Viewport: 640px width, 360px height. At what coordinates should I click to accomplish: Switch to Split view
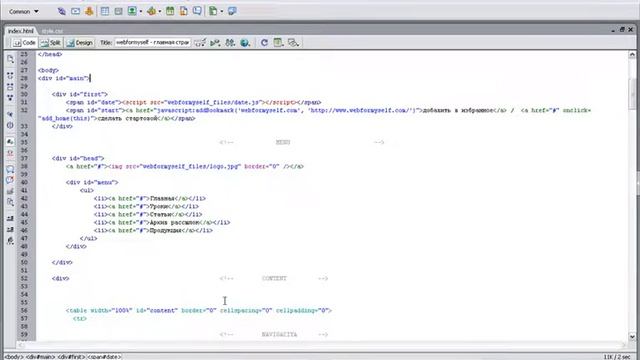pyautogui.click(x=51, y=42)
